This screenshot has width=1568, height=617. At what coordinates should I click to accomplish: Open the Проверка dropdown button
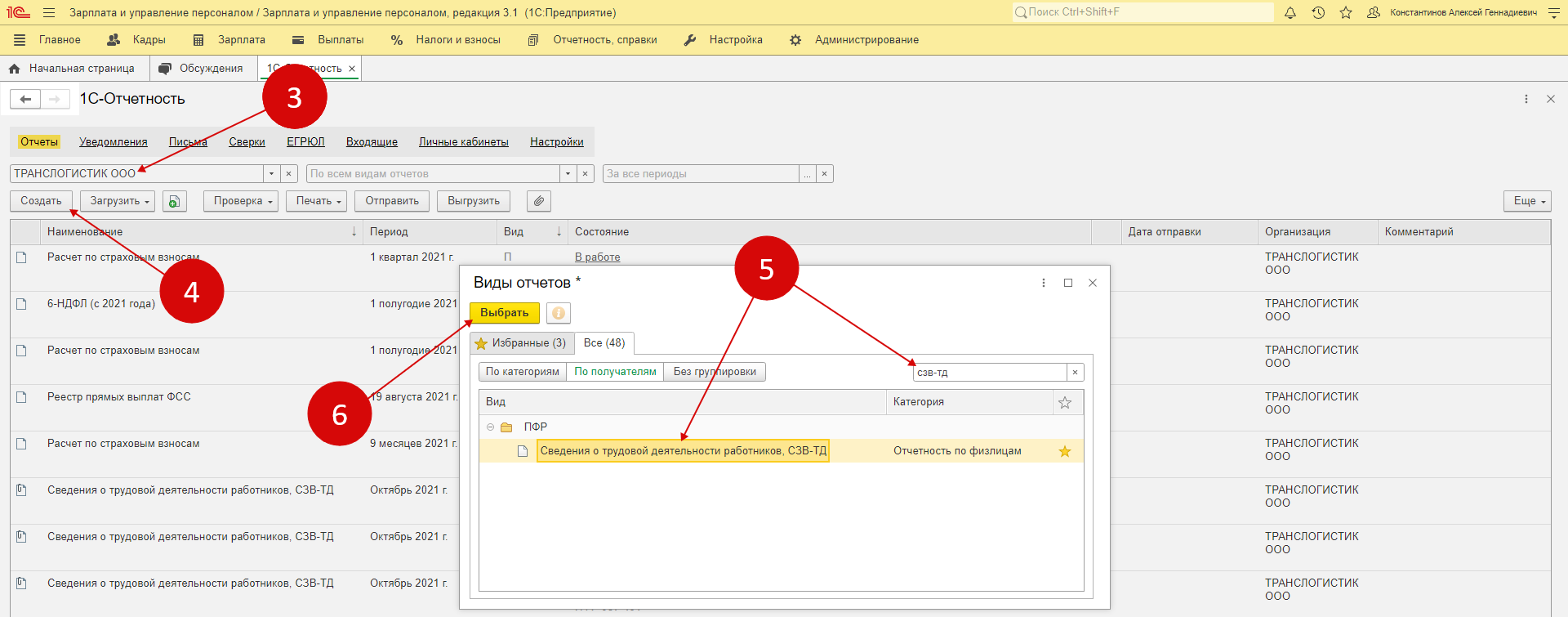(x=241, y=201)
